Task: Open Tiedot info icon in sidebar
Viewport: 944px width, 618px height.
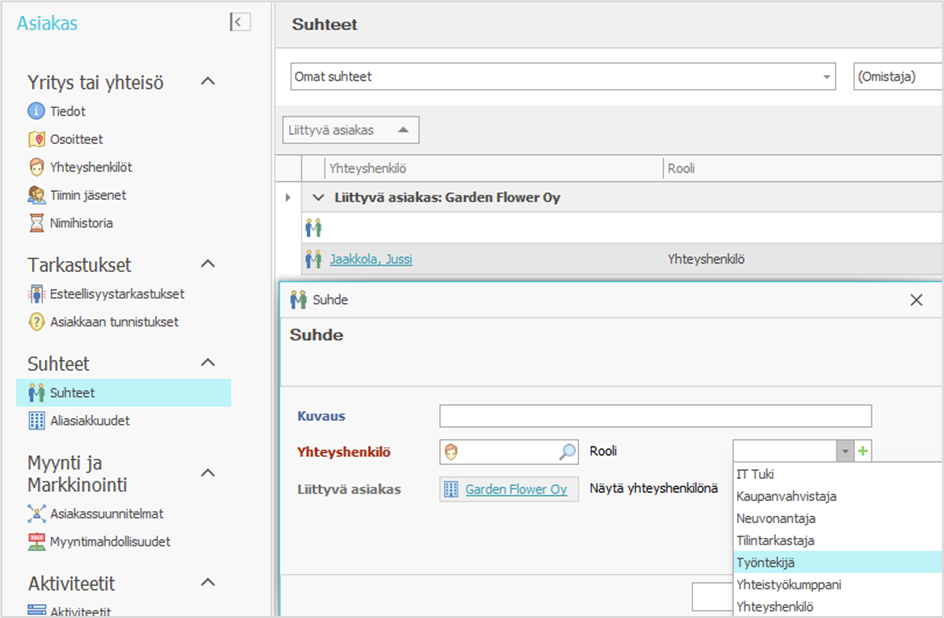Action: [37, 111]
